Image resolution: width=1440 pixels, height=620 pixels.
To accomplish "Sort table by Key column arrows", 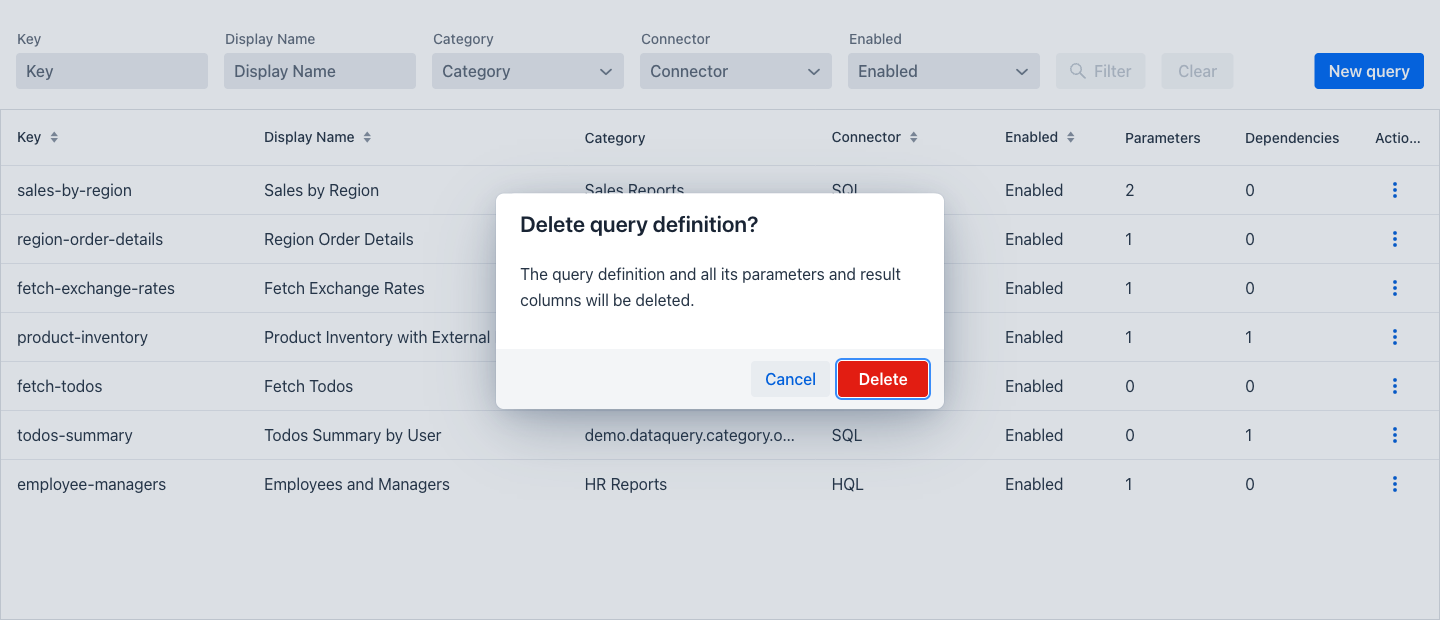I will coord(54,137).
